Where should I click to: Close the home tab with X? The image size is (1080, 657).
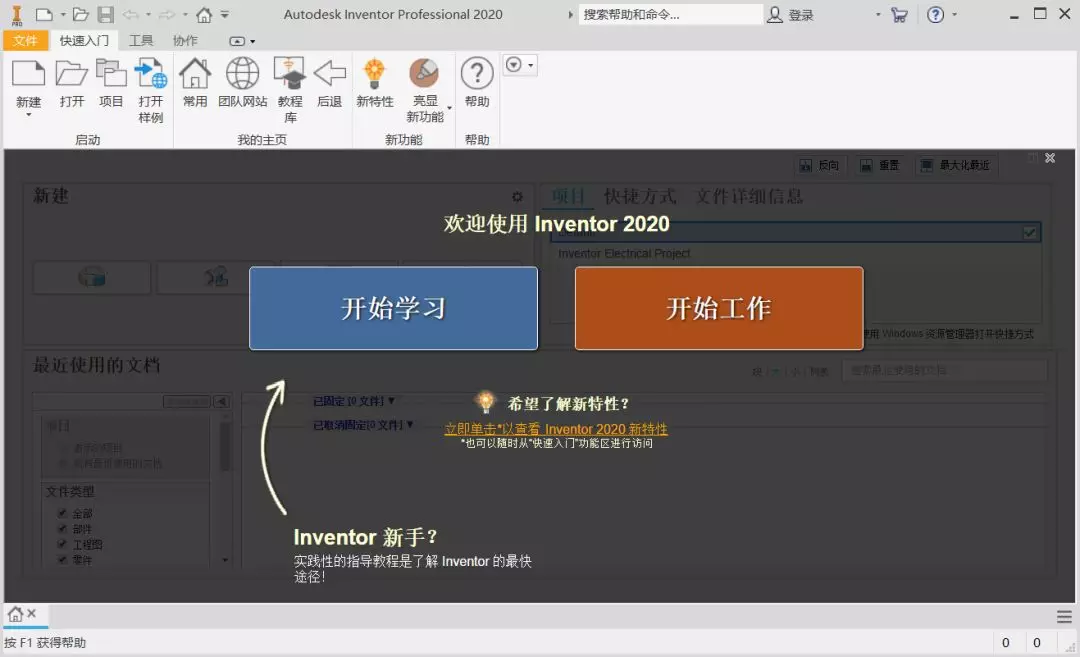(32, 613)
